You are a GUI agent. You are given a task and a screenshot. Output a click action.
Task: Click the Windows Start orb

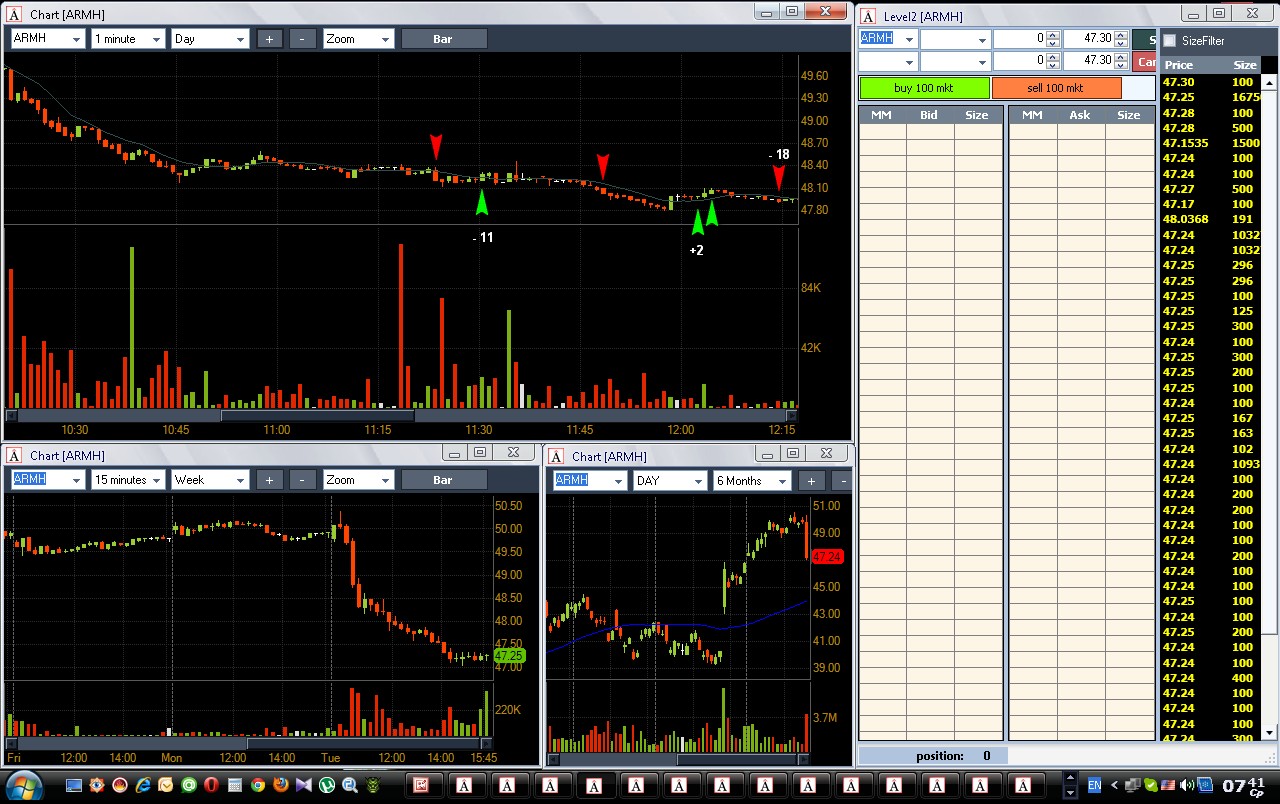tap(24, 785)
